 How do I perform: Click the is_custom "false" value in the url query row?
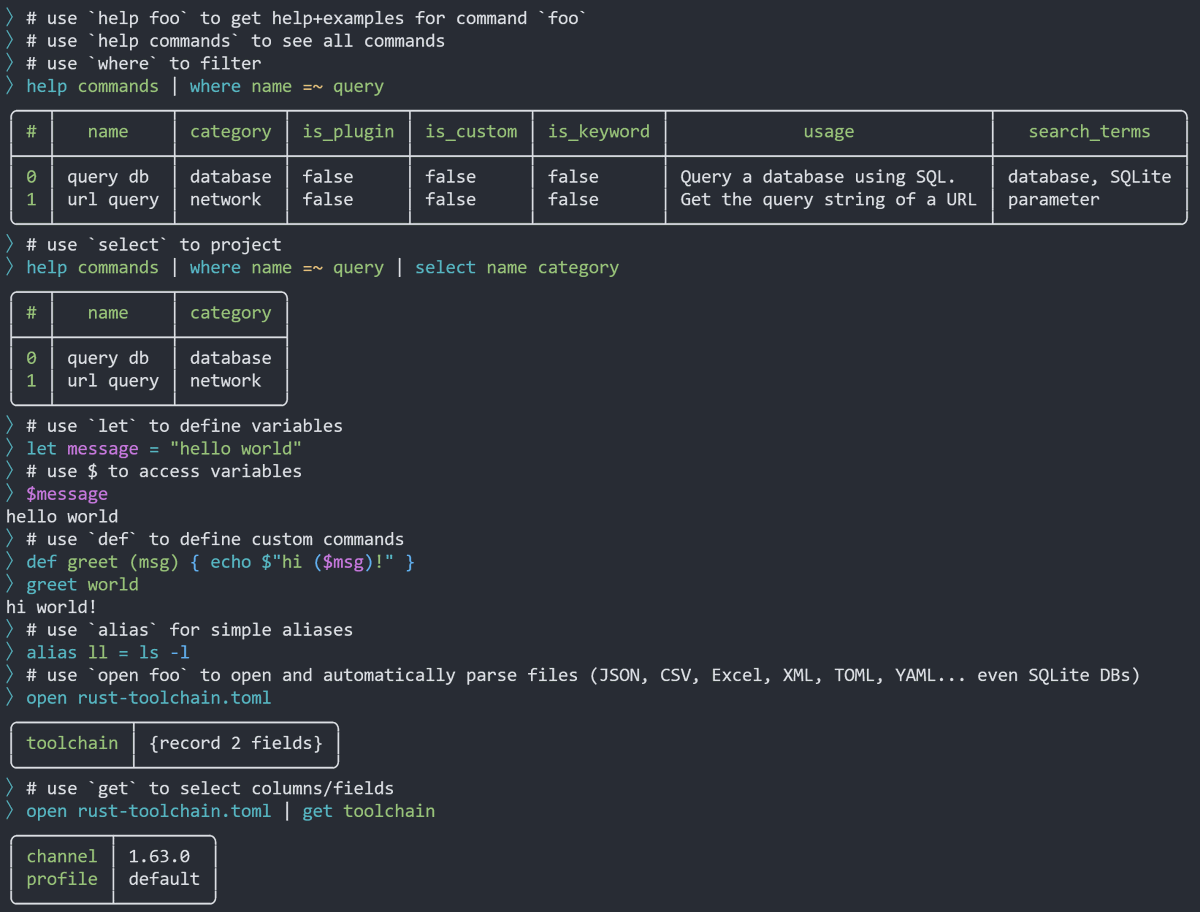coord(451,199)
